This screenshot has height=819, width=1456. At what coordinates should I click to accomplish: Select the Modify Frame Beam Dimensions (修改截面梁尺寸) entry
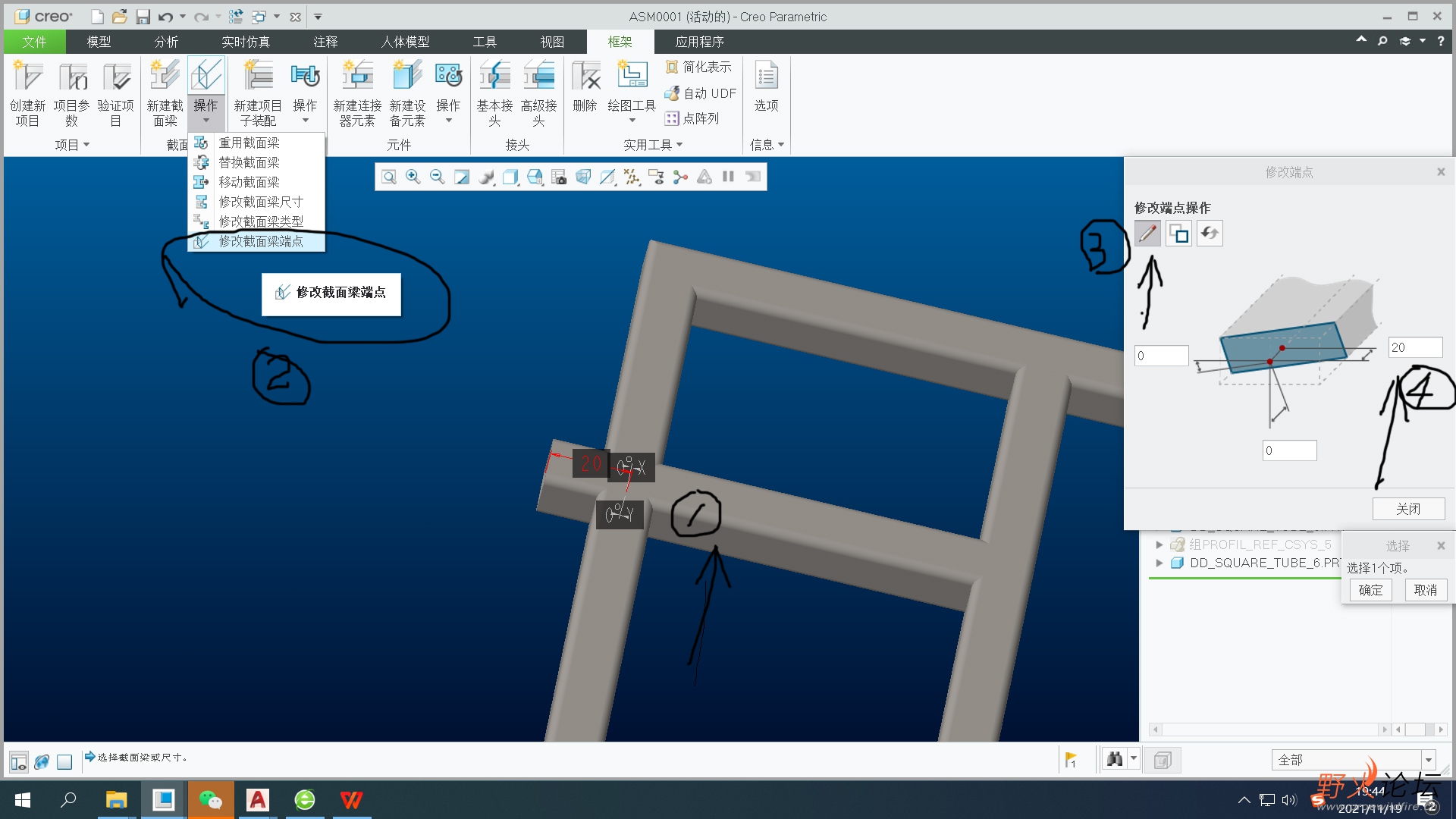[260, 202]
